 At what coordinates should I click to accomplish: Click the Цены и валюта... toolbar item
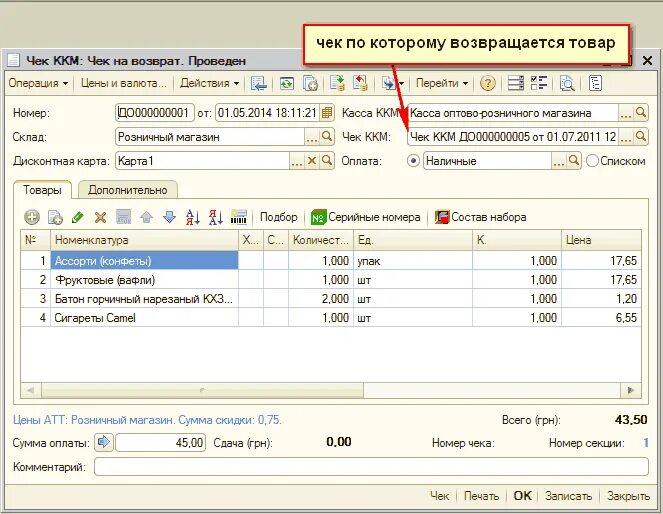pos(123,83)
